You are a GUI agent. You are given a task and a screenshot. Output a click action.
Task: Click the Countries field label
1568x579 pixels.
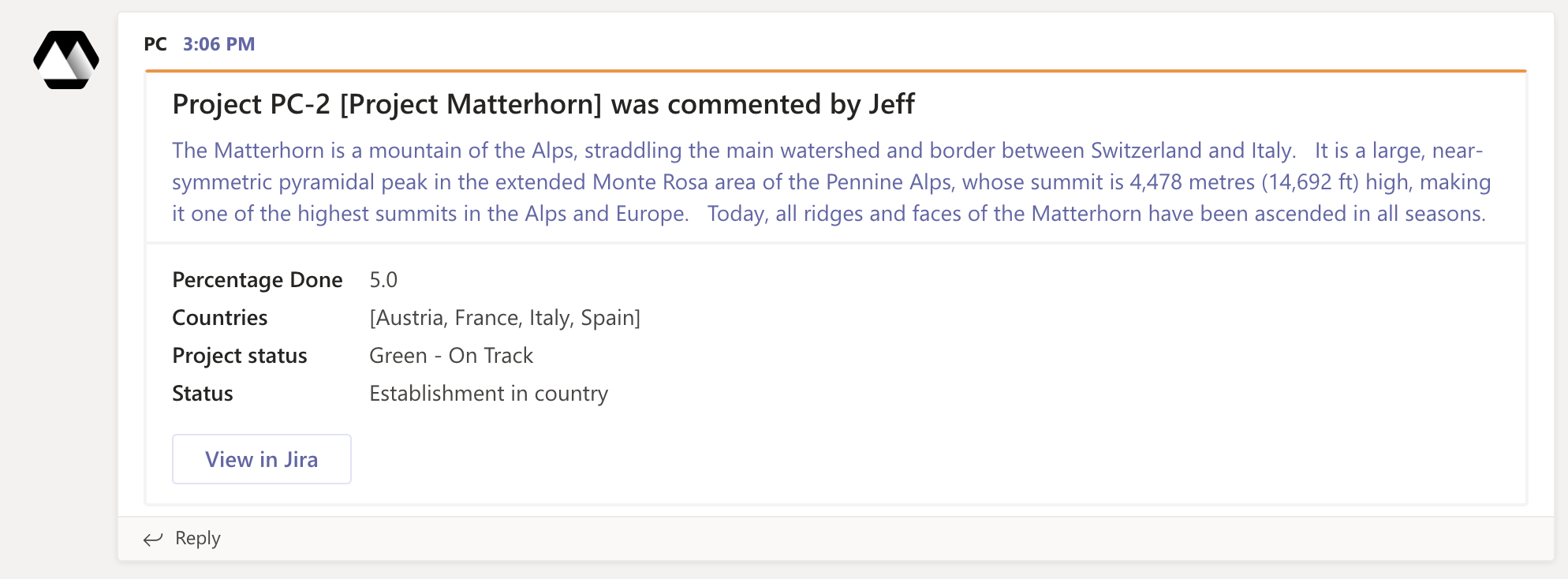[x=220, y=318]
